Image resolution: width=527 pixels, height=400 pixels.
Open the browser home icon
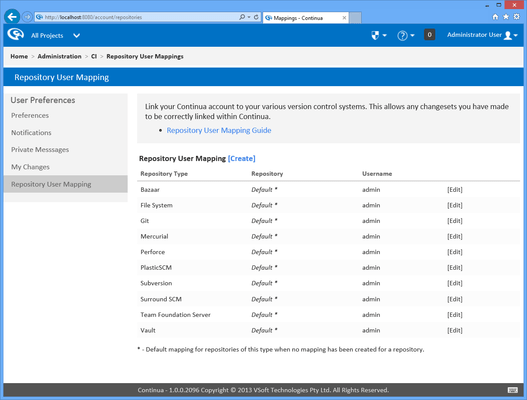coord(495,17)
